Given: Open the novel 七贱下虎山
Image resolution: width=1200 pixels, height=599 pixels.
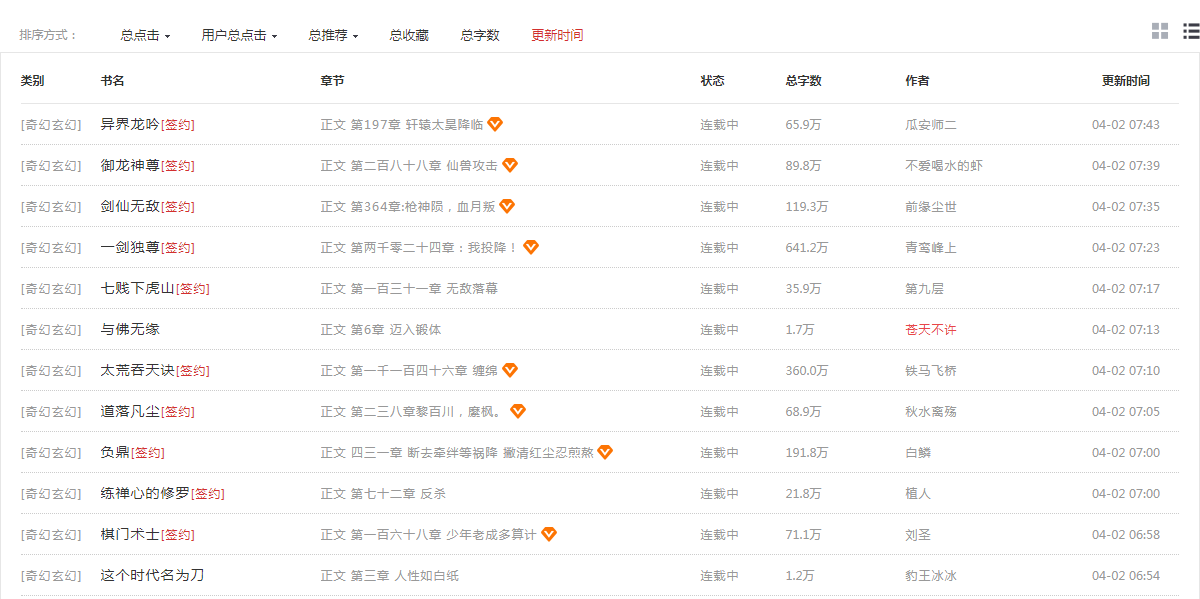Looking at the screenshot, I should pyautogui.click(x=138, y=288).
